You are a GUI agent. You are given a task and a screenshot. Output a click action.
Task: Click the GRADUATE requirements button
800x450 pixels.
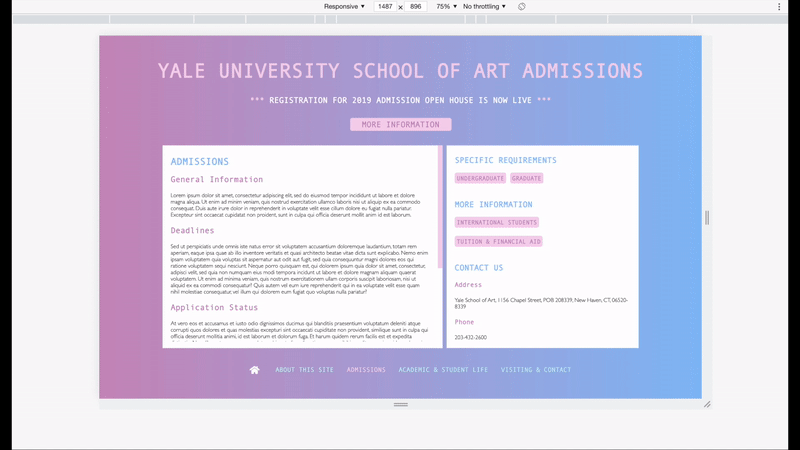pyautogui.click(x=526, y=178)
